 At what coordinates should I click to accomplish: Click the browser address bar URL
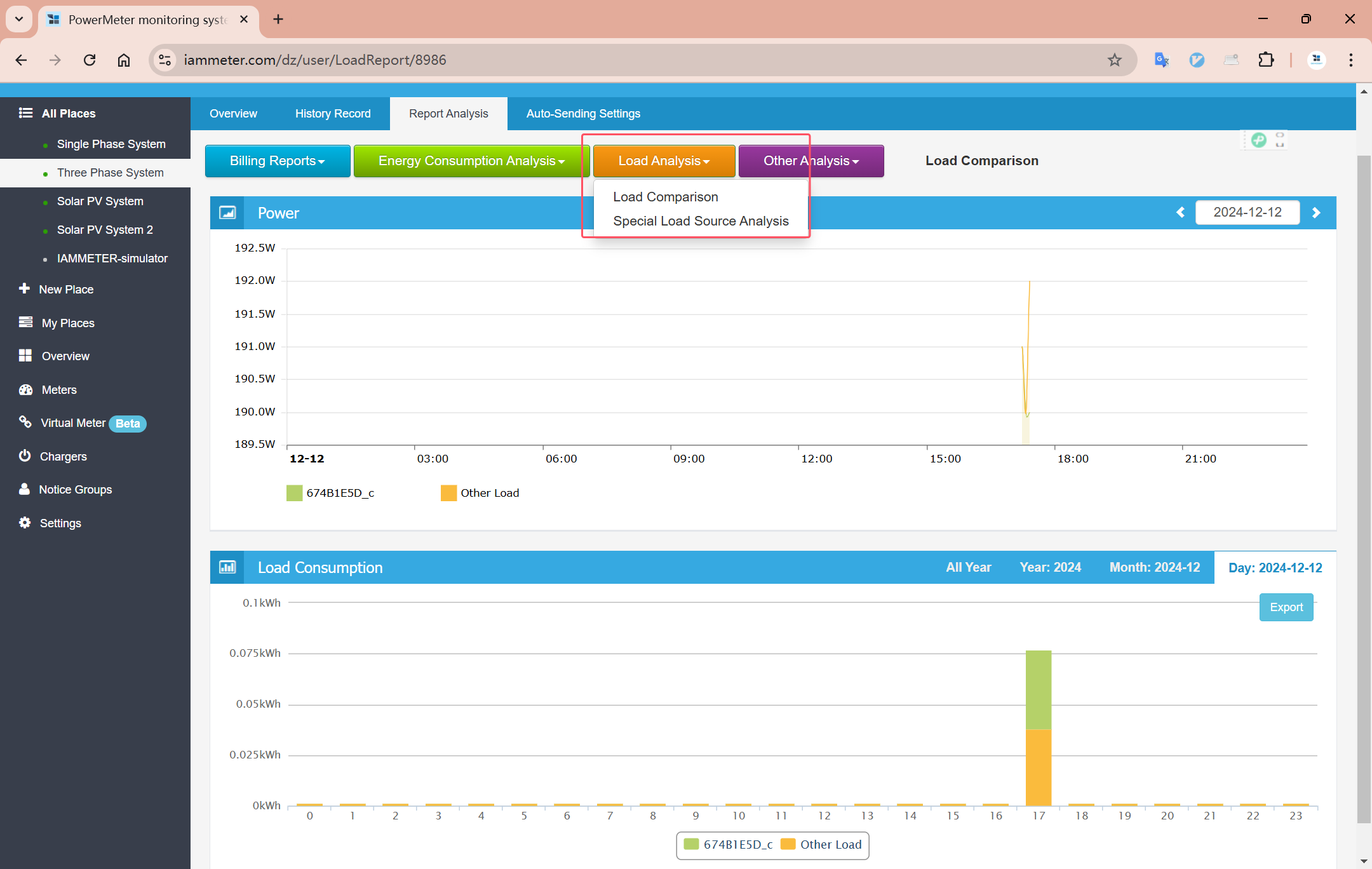pyautogui.click(x=315, y=60)
